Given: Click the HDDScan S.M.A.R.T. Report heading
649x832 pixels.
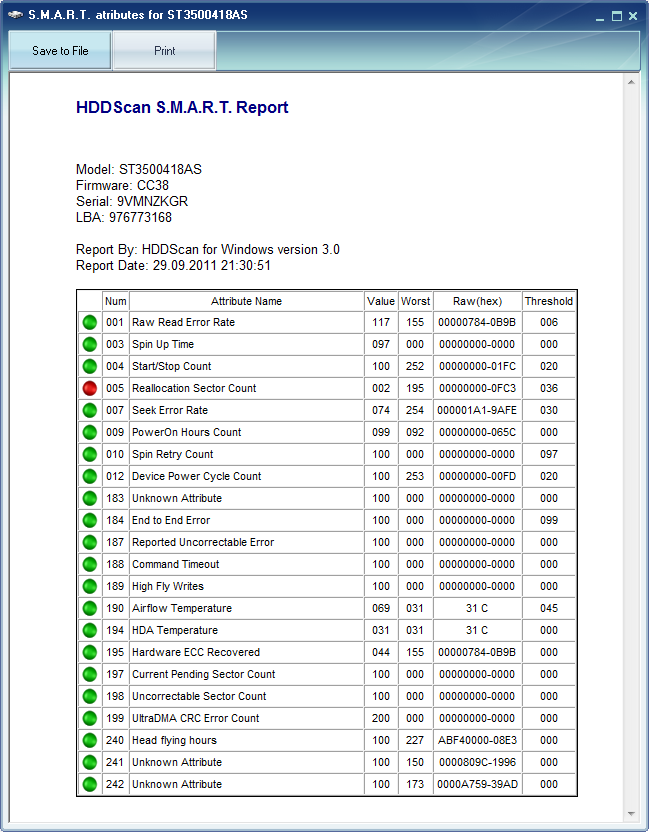Looking at the screenshot, I should click(182, 107).
